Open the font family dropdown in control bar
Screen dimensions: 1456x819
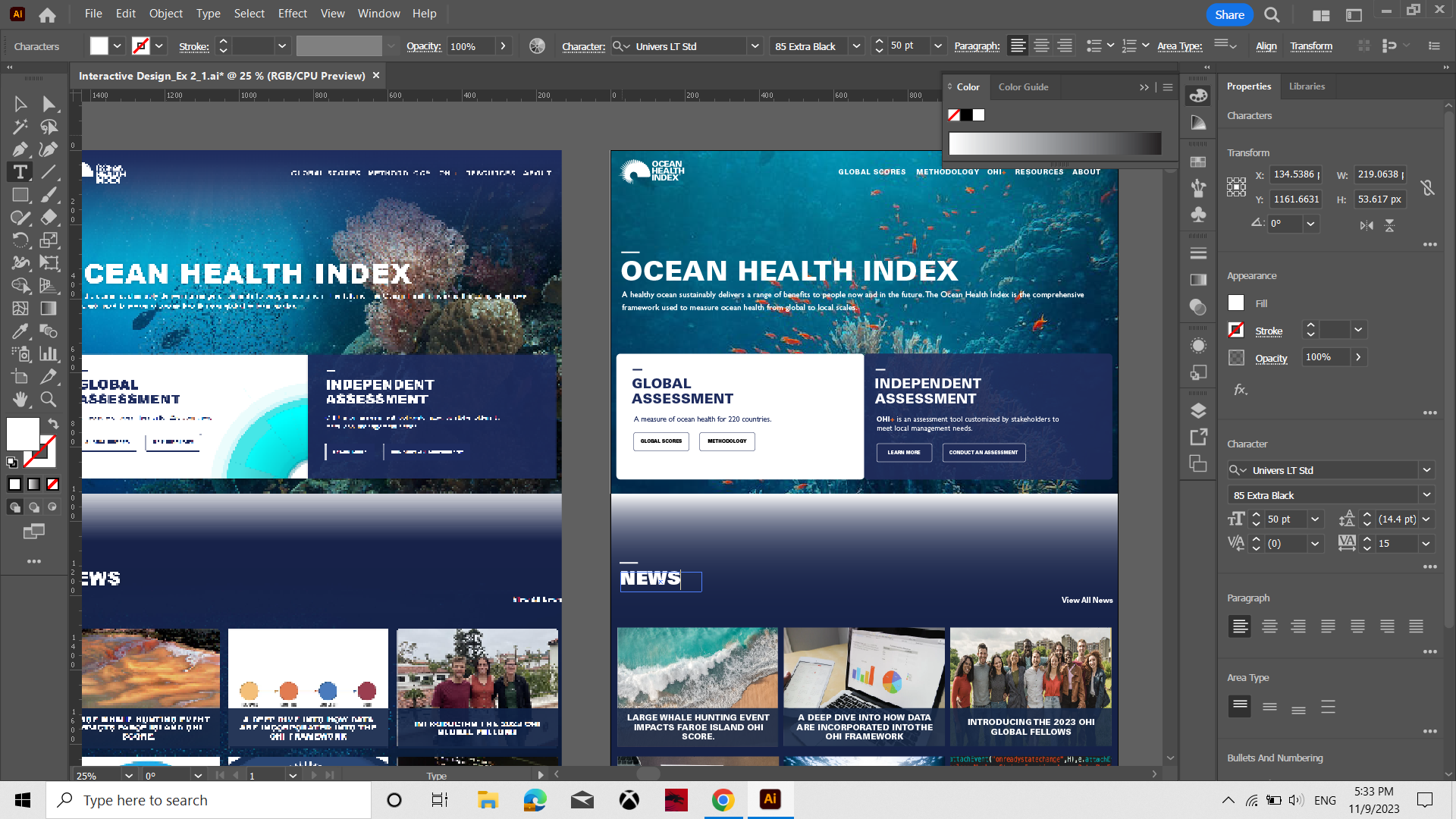(x=755, y=46)
